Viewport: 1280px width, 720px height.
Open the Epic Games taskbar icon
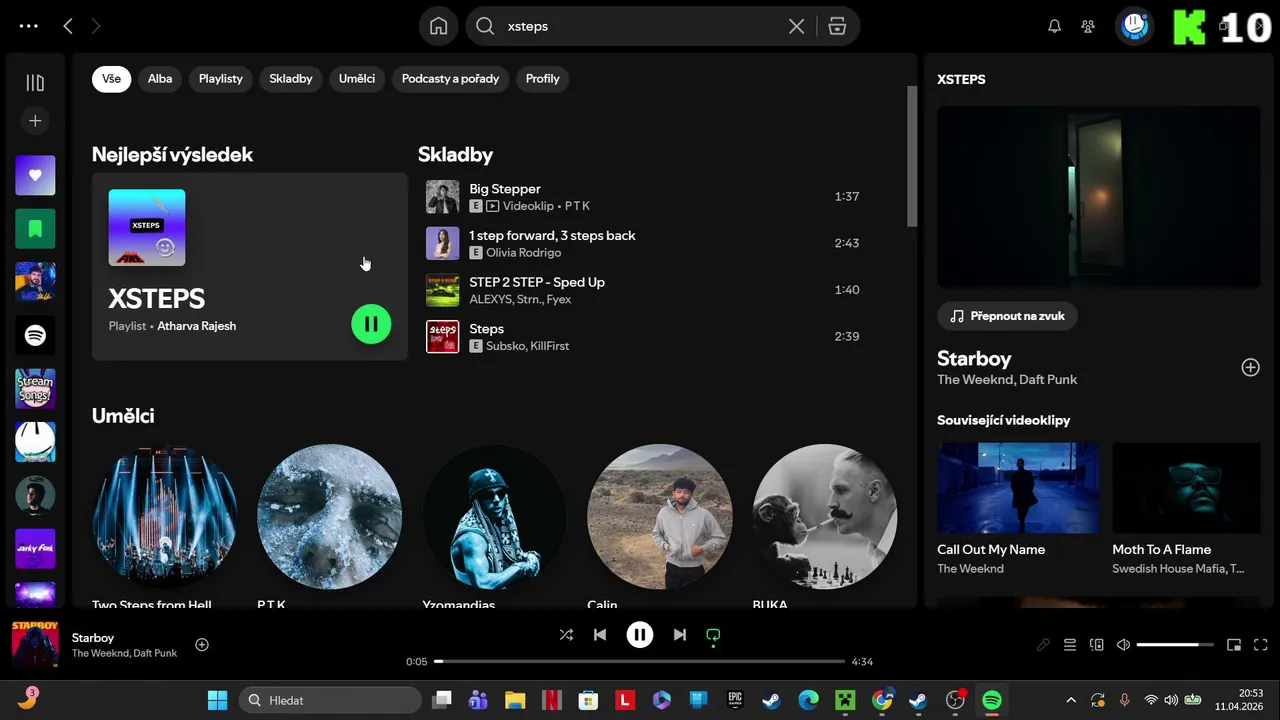(x=735, y=700)
